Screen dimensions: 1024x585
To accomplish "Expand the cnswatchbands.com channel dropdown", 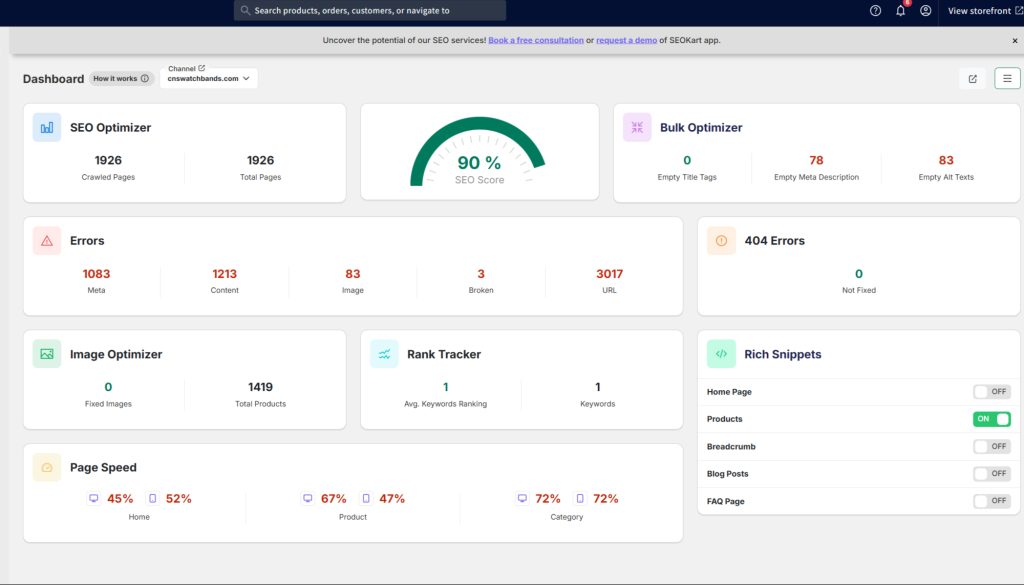I will point(209,78).
